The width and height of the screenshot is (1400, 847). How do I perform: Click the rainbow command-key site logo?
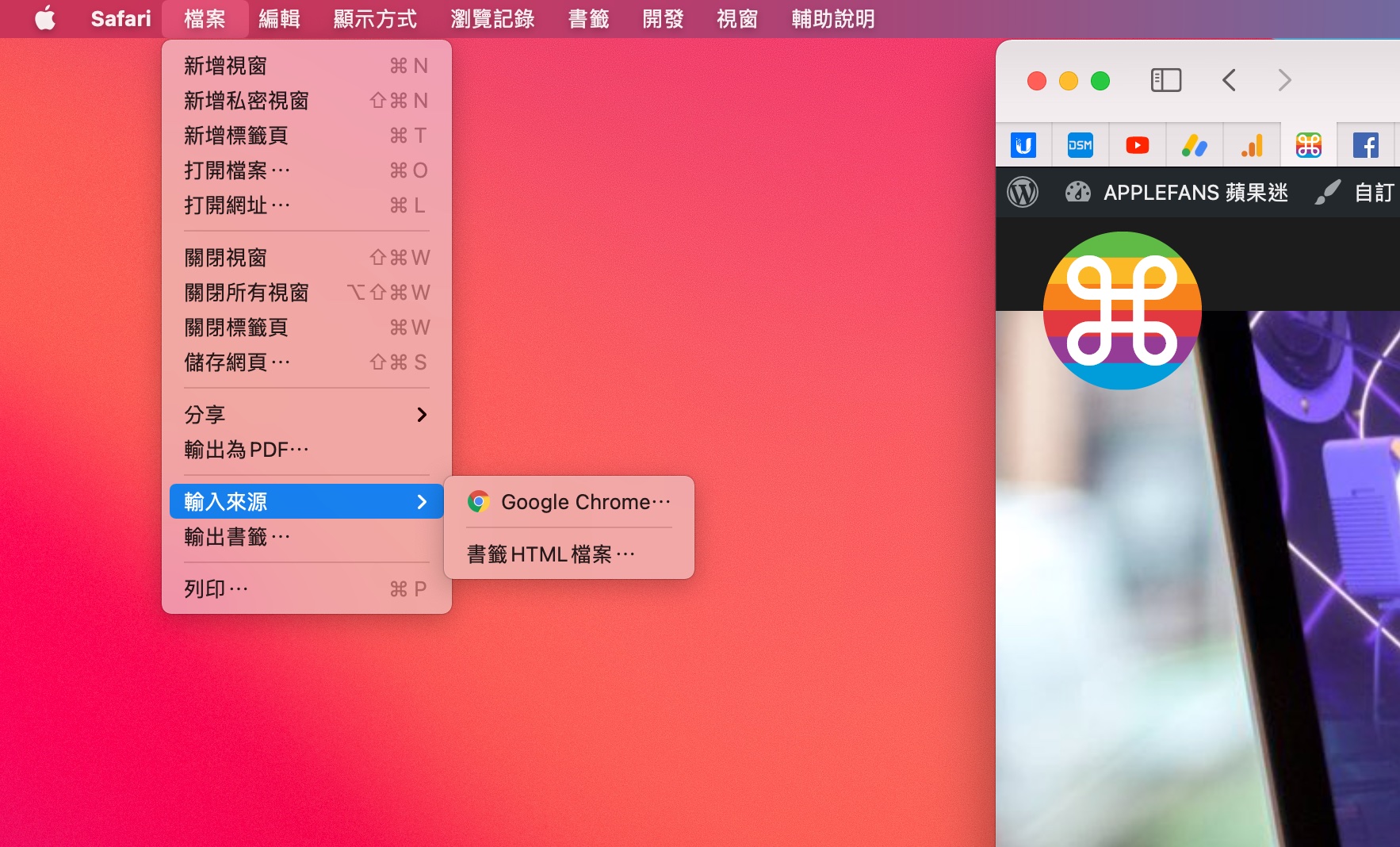tap(1123, 310)
